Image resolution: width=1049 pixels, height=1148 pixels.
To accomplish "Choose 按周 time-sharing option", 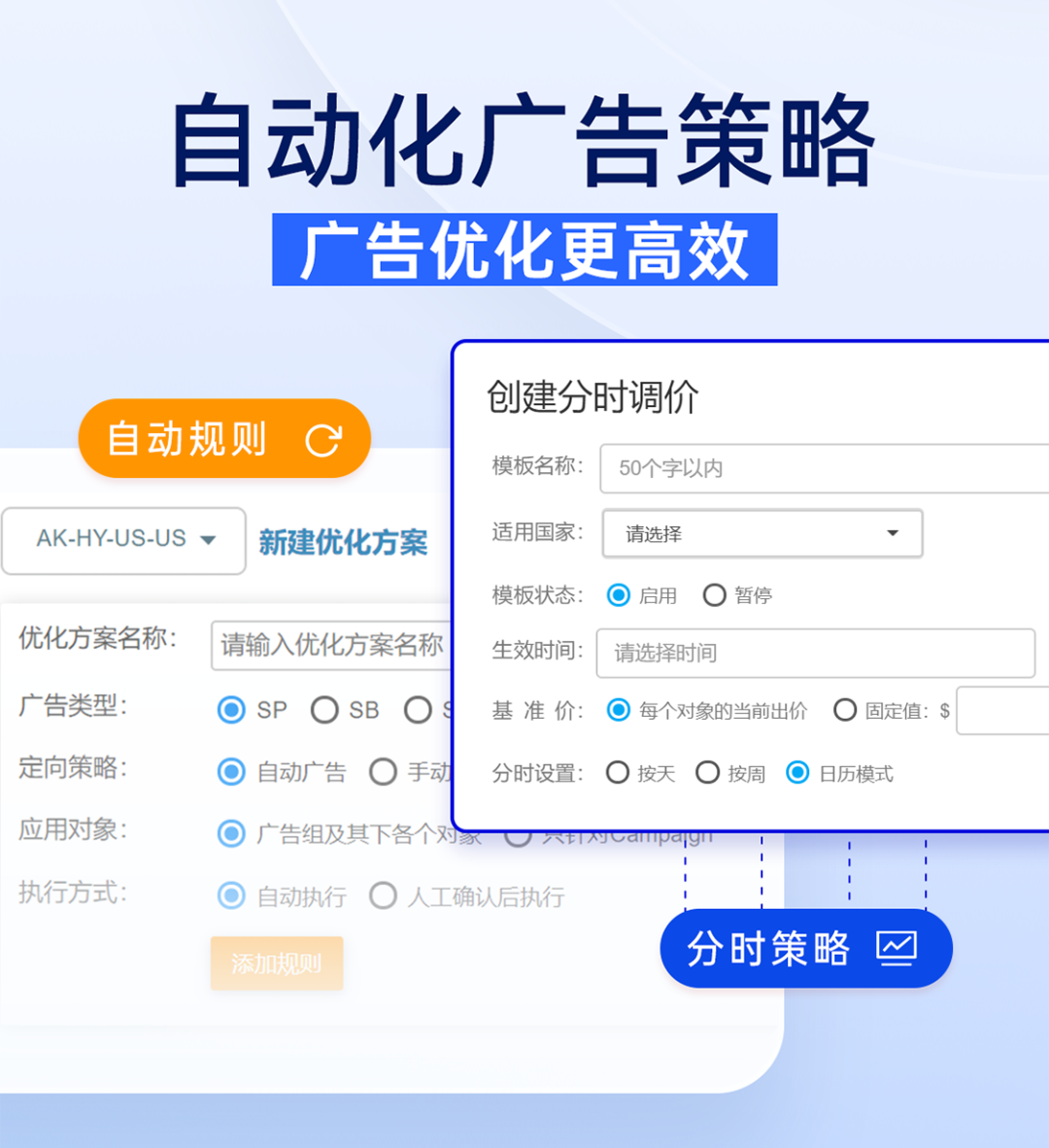I will (707, 772).
